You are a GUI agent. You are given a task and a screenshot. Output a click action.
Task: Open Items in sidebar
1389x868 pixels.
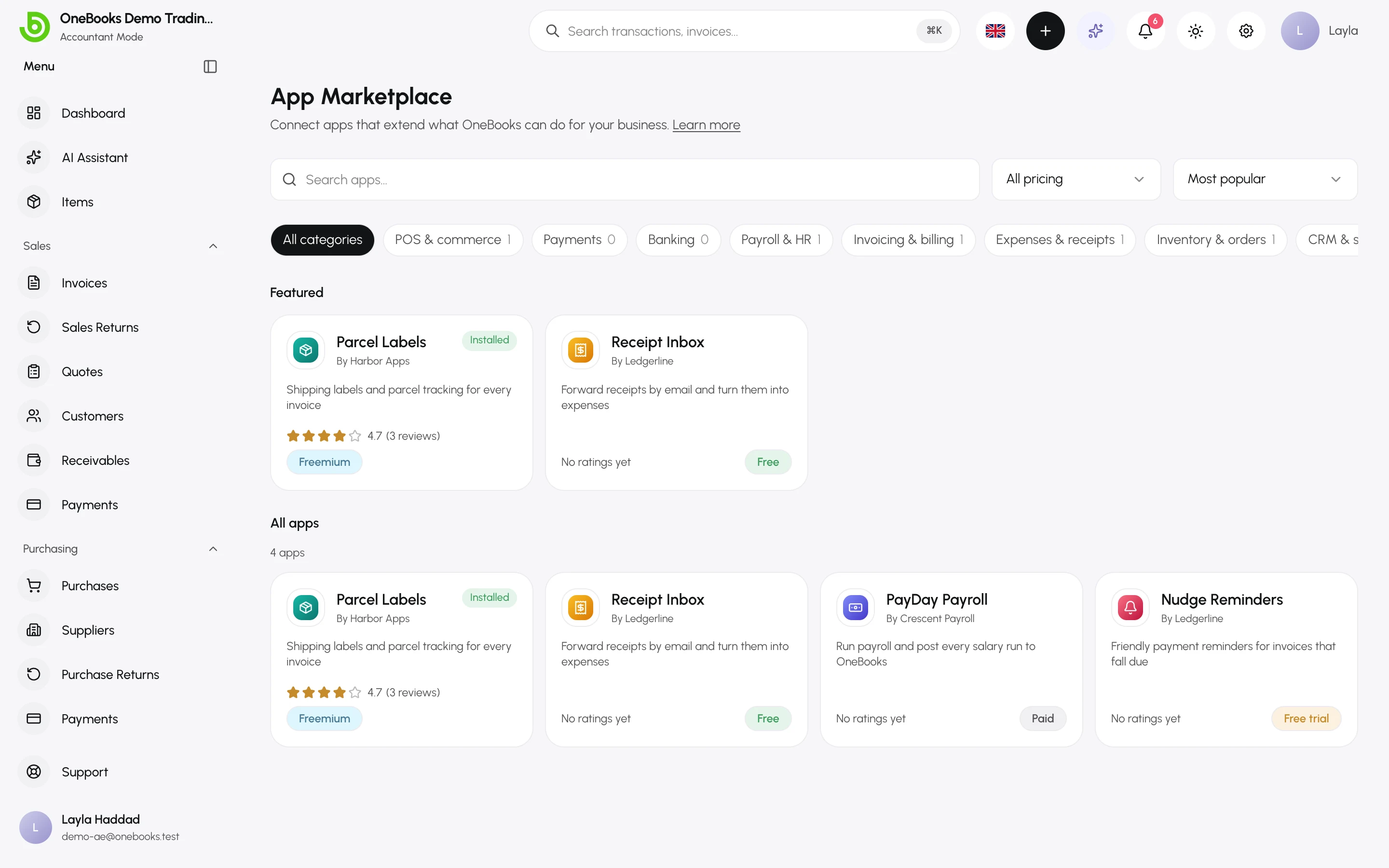(x=119, y=202)
